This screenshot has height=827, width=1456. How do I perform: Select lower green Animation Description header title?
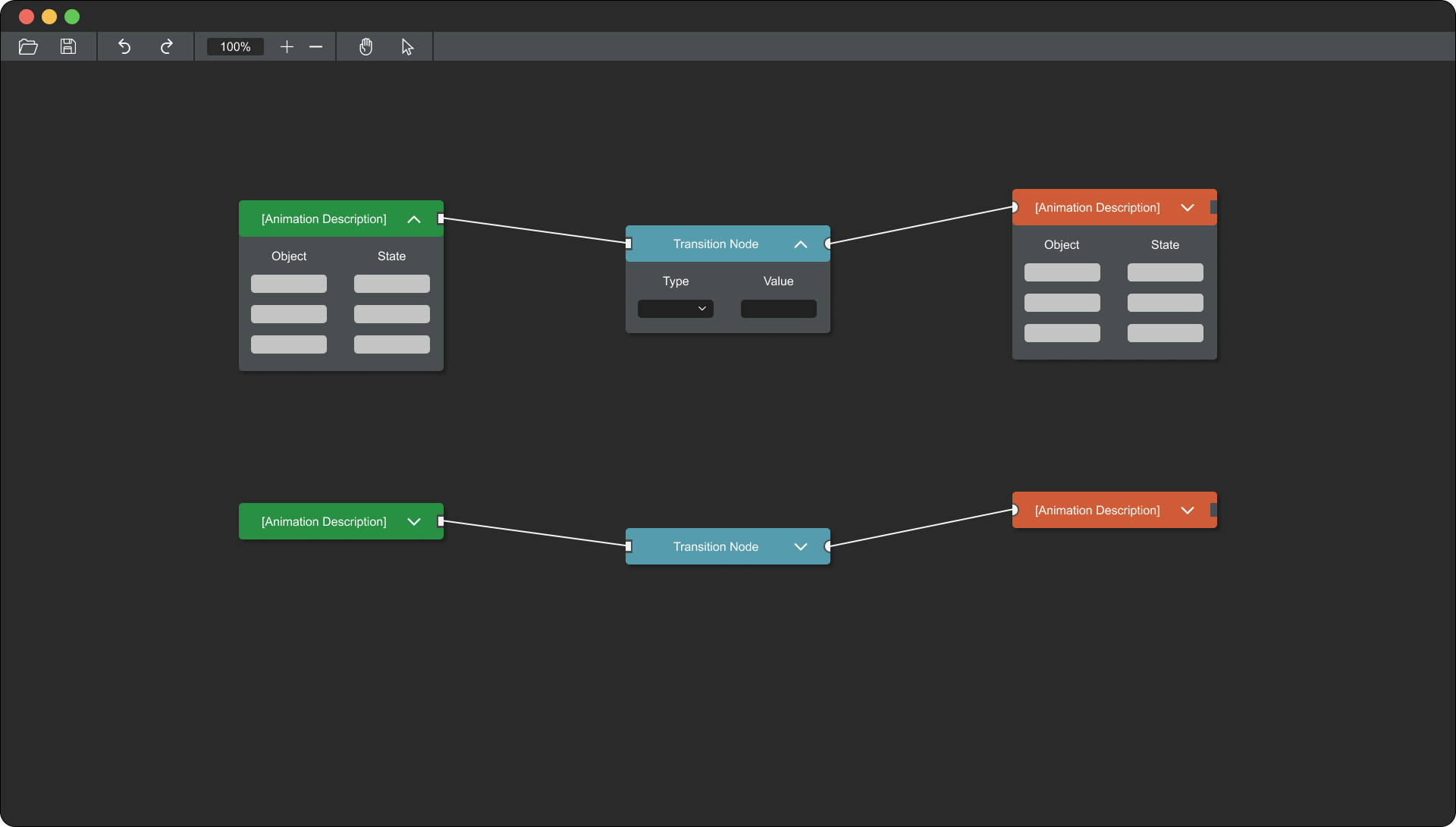tap(324, 522)
